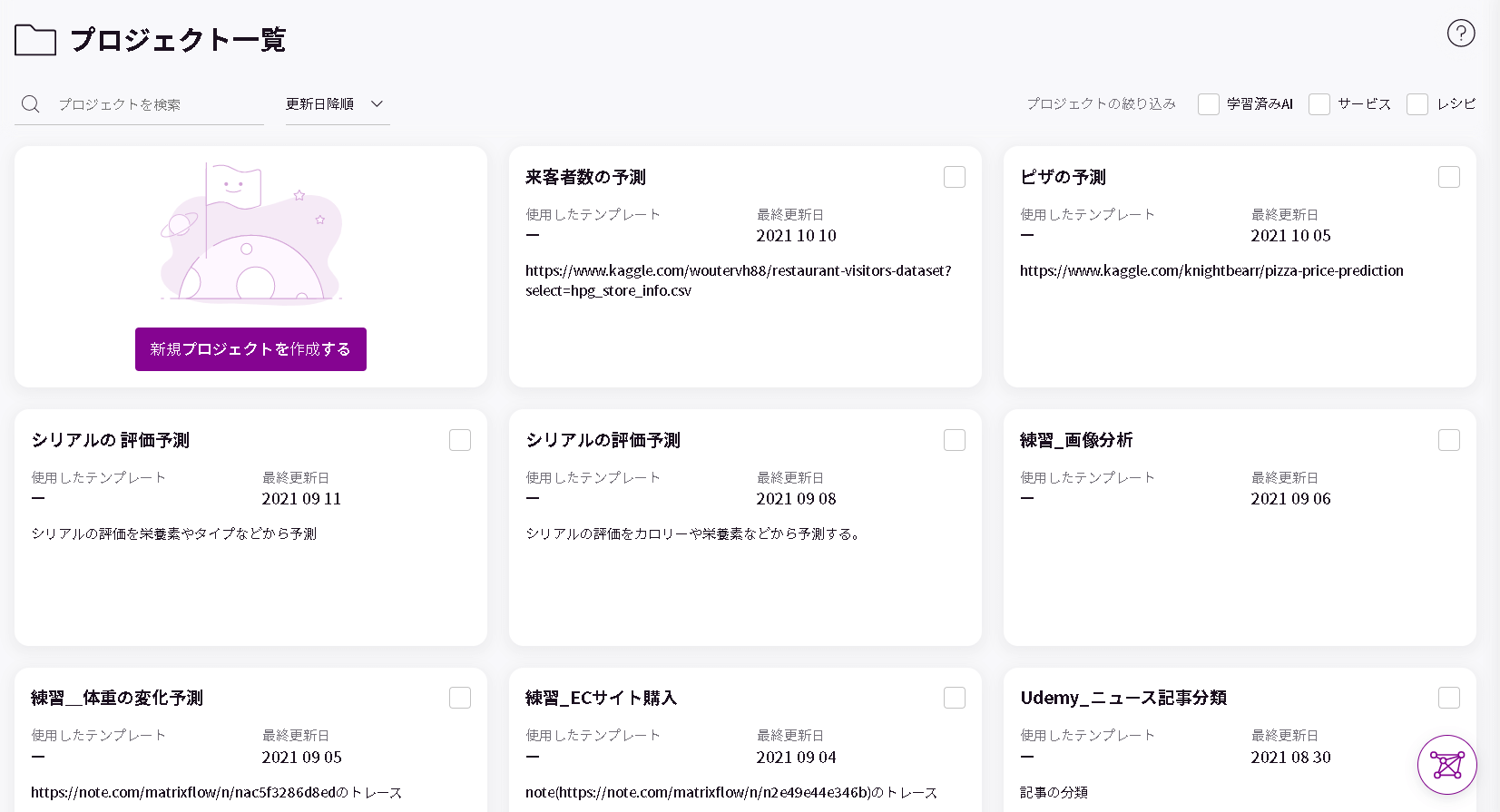Image resolution: width=1500 pixels, height=812 pixels.
Task: Click description シリアルの評価を栄養素やタイプなどから予測
Action: pyautogui.click(x=174, y=533)
